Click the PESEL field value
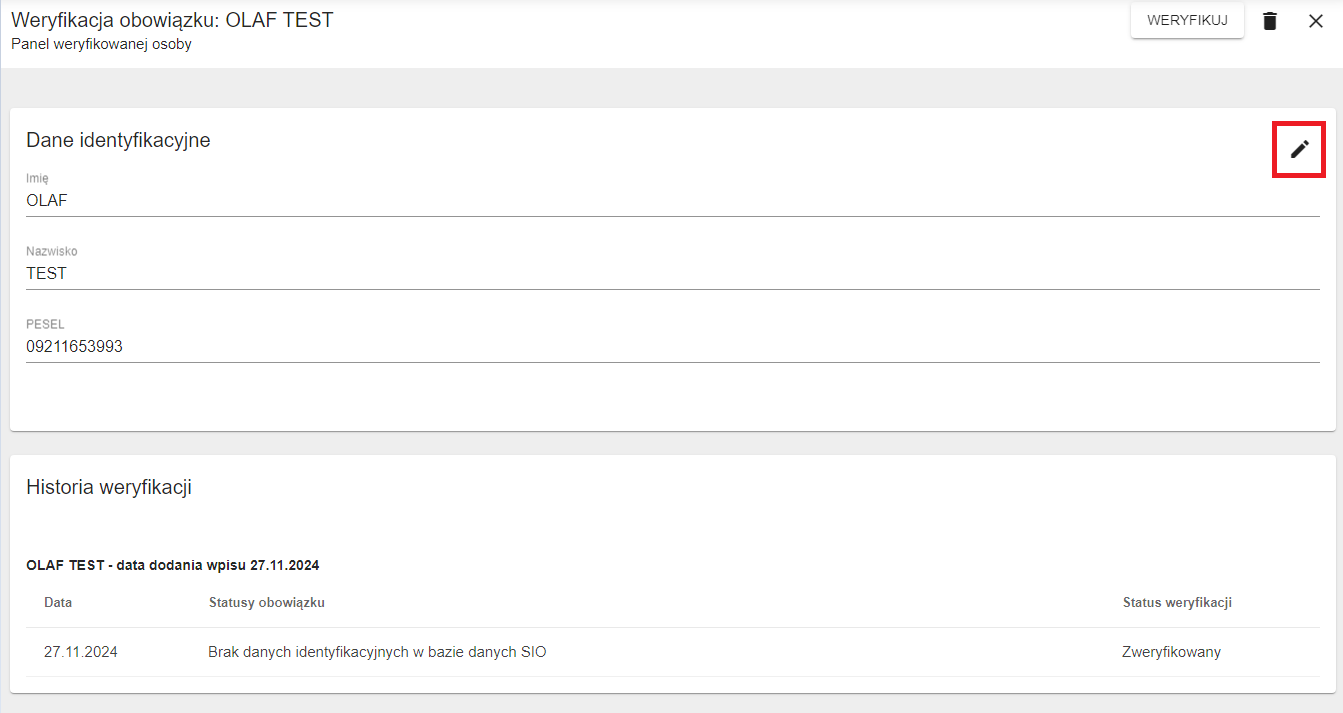 [x=74, y=346]
